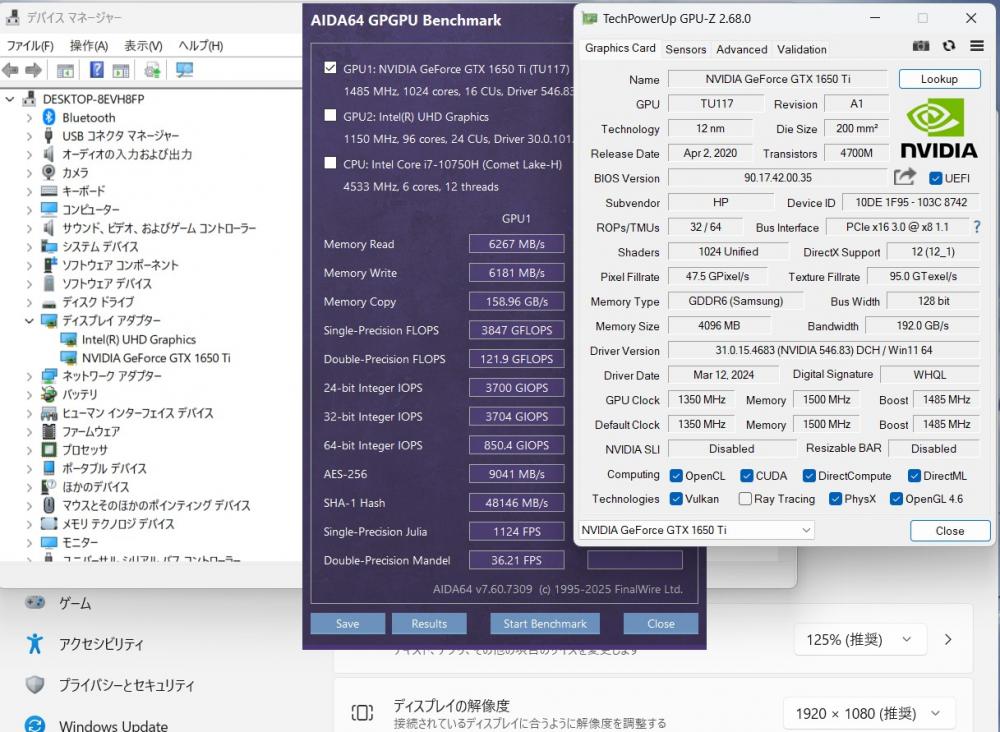Switch to the Validation tab in GPU-Z
Screen dimensions: 1000x732
pyautogui.click(x=802, y=49)
